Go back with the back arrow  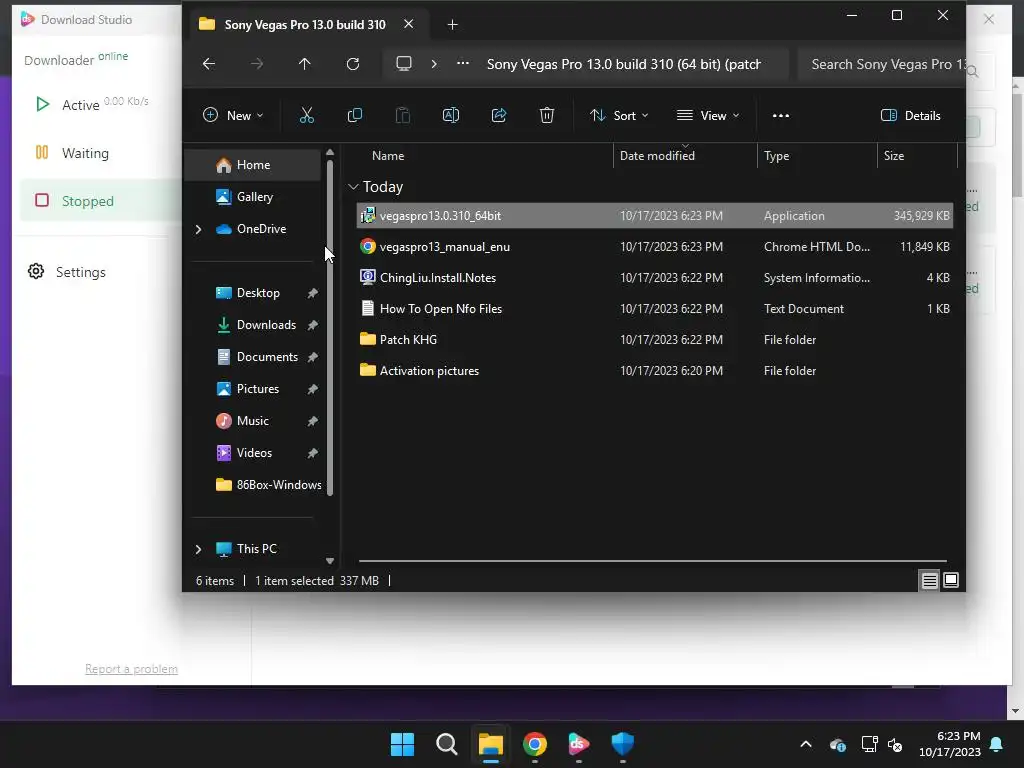point(209,64)
